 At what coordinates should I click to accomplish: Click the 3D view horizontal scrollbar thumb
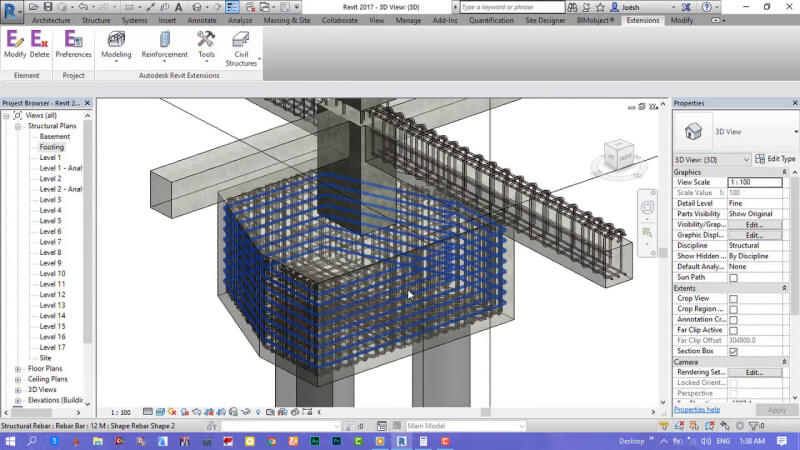pos(486,412)
